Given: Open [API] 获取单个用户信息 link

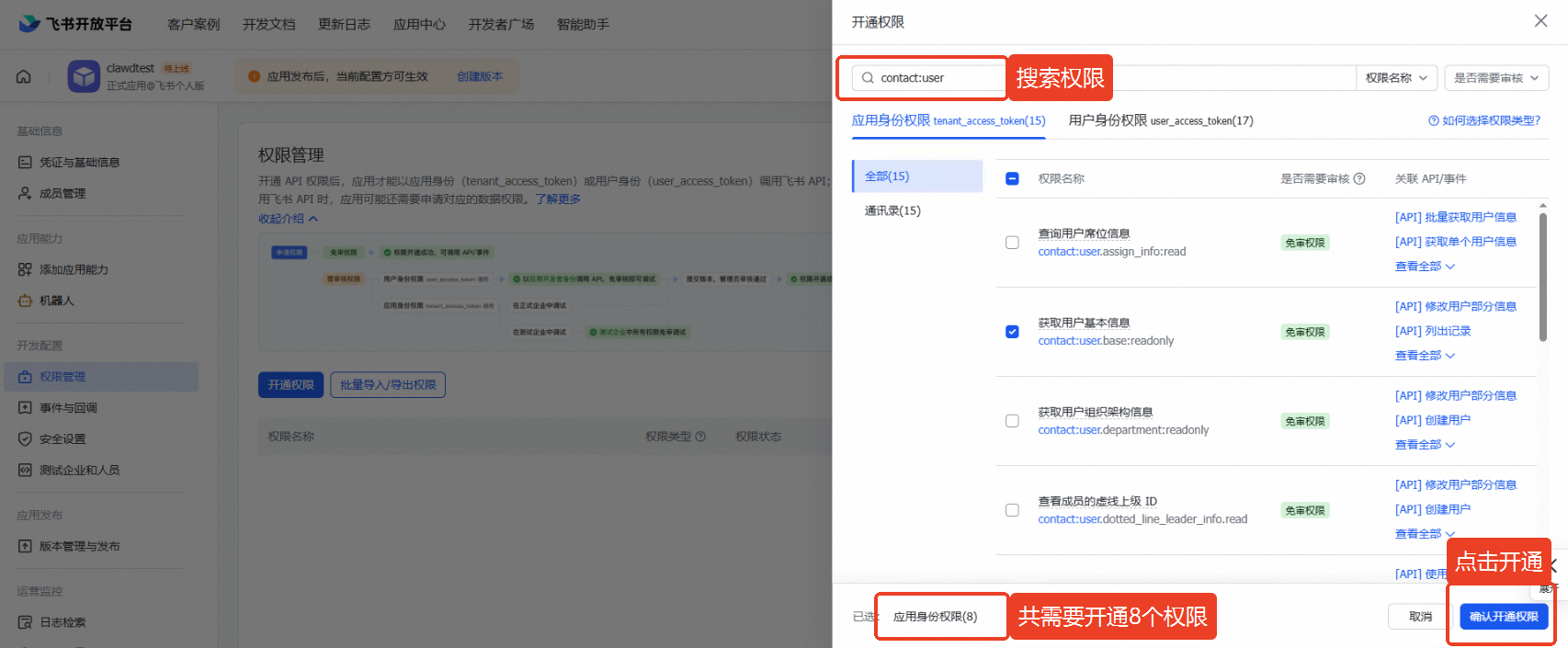Looking at the screenshot, I should click(1456, 242).
